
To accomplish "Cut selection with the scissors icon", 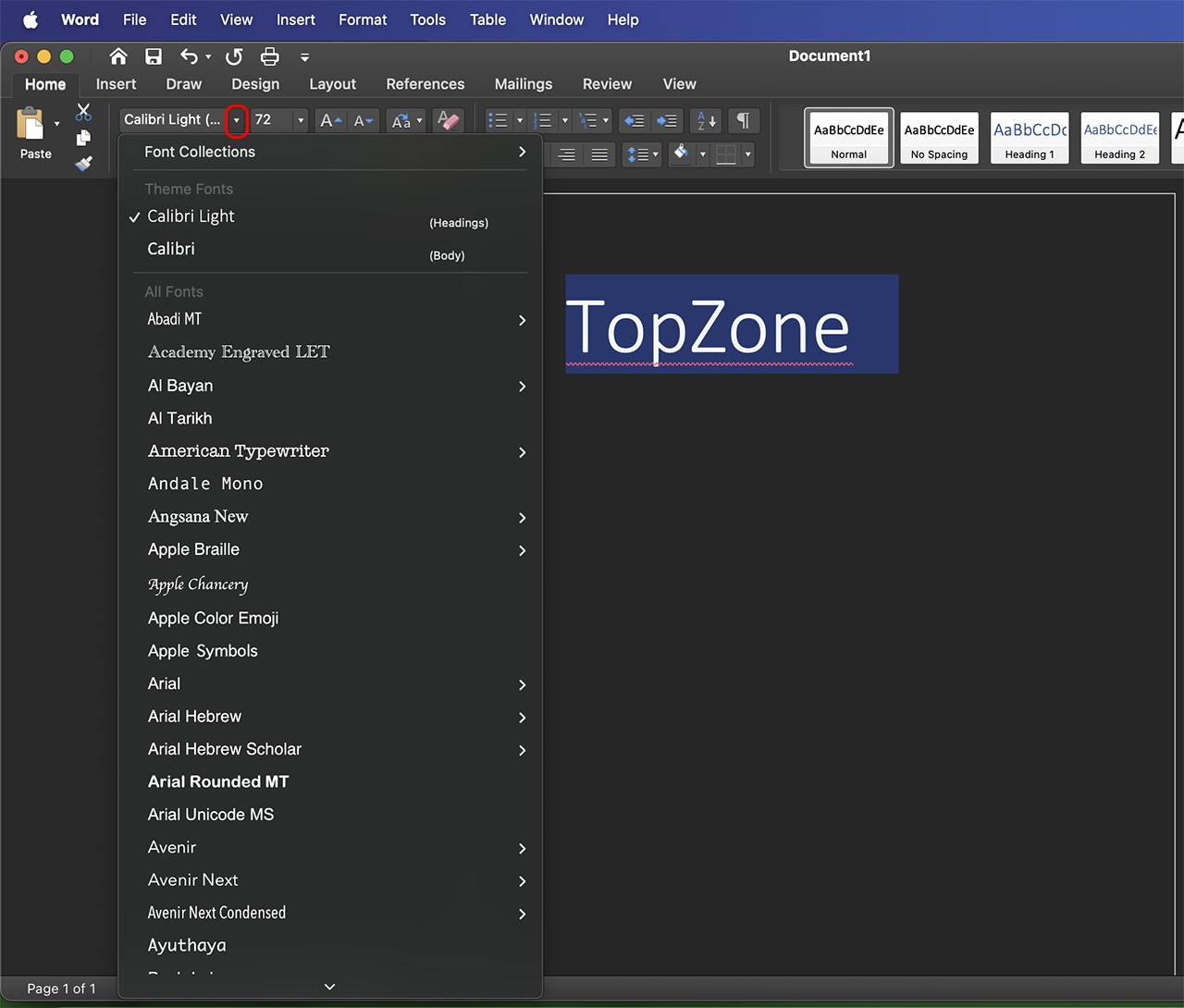I will pyautogui.click(x=83, y=112).
